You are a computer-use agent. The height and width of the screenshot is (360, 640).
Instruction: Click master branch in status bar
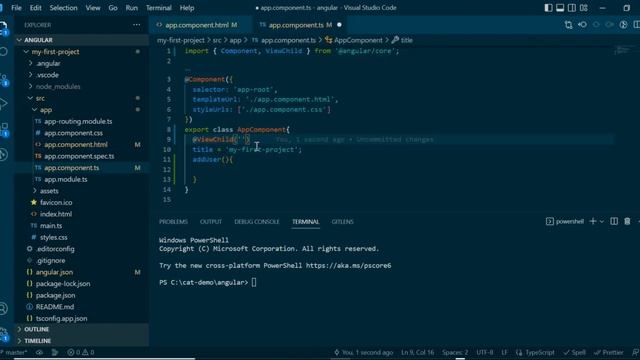15,352
